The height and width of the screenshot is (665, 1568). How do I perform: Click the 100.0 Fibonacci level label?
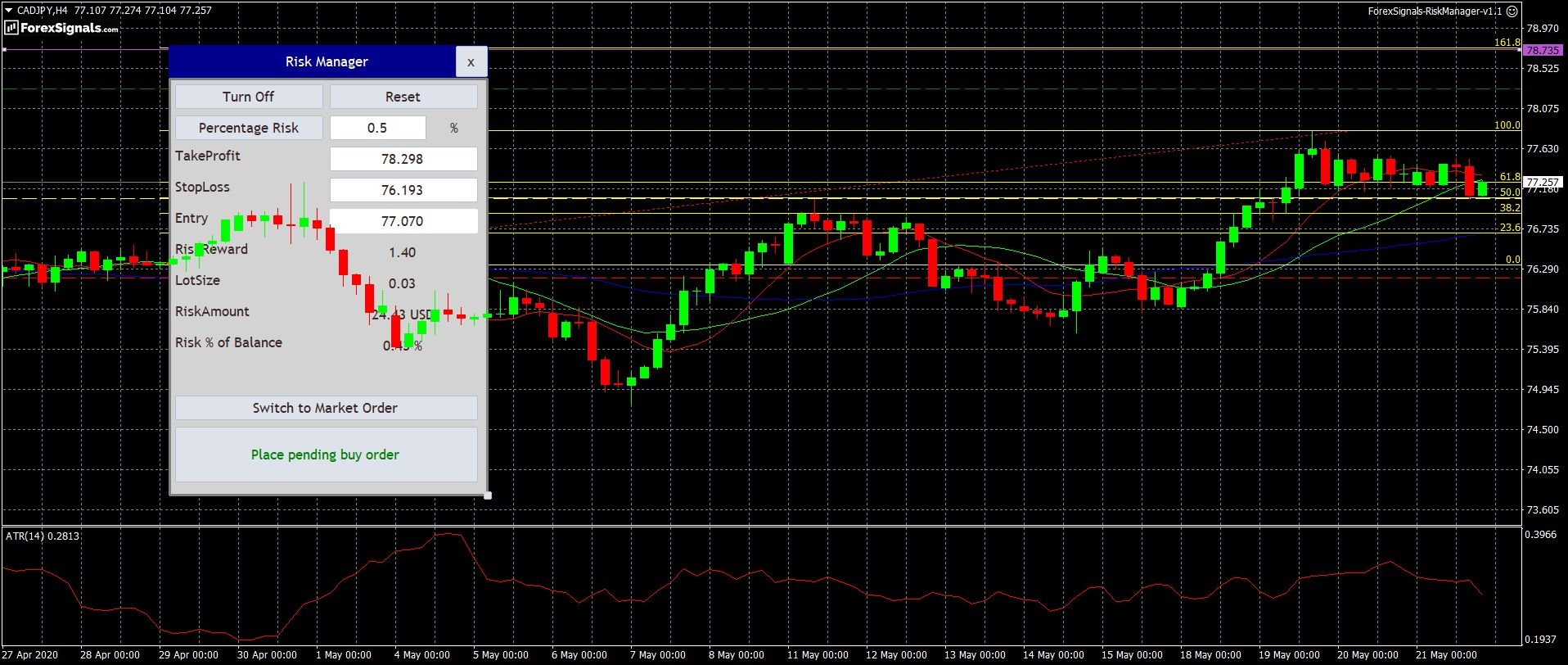click(x=1507, y=125)
